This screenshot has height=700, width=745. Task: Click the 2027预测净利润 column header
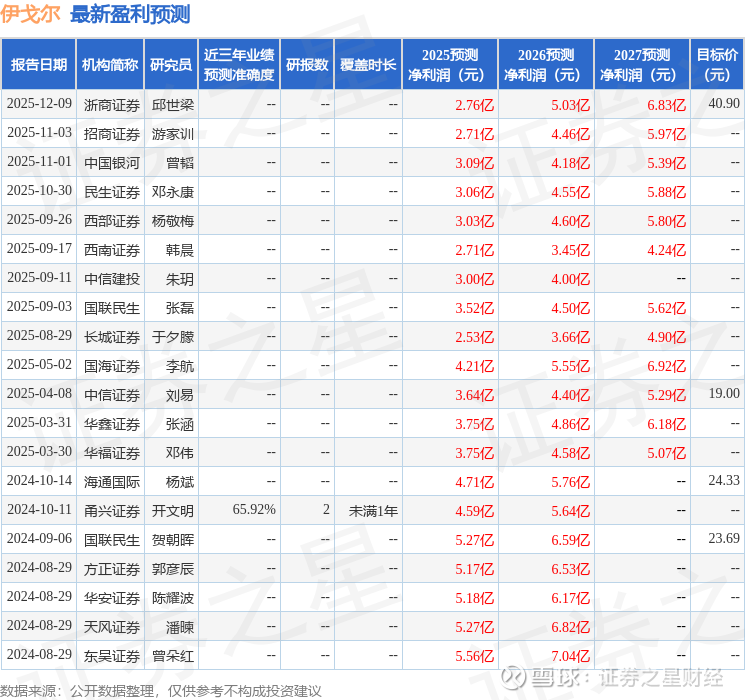[642, 65]
